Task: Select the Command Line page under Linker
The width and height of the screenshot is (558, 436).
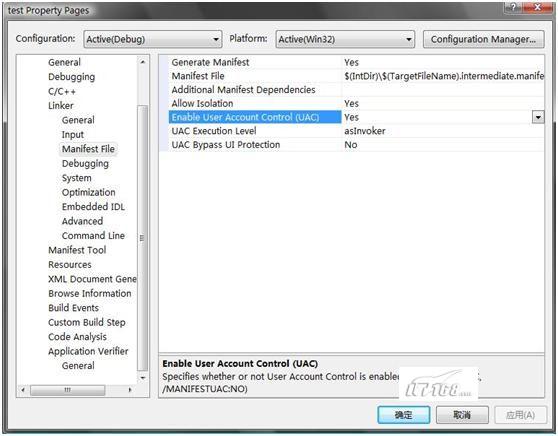Action: tap(93, 236)
